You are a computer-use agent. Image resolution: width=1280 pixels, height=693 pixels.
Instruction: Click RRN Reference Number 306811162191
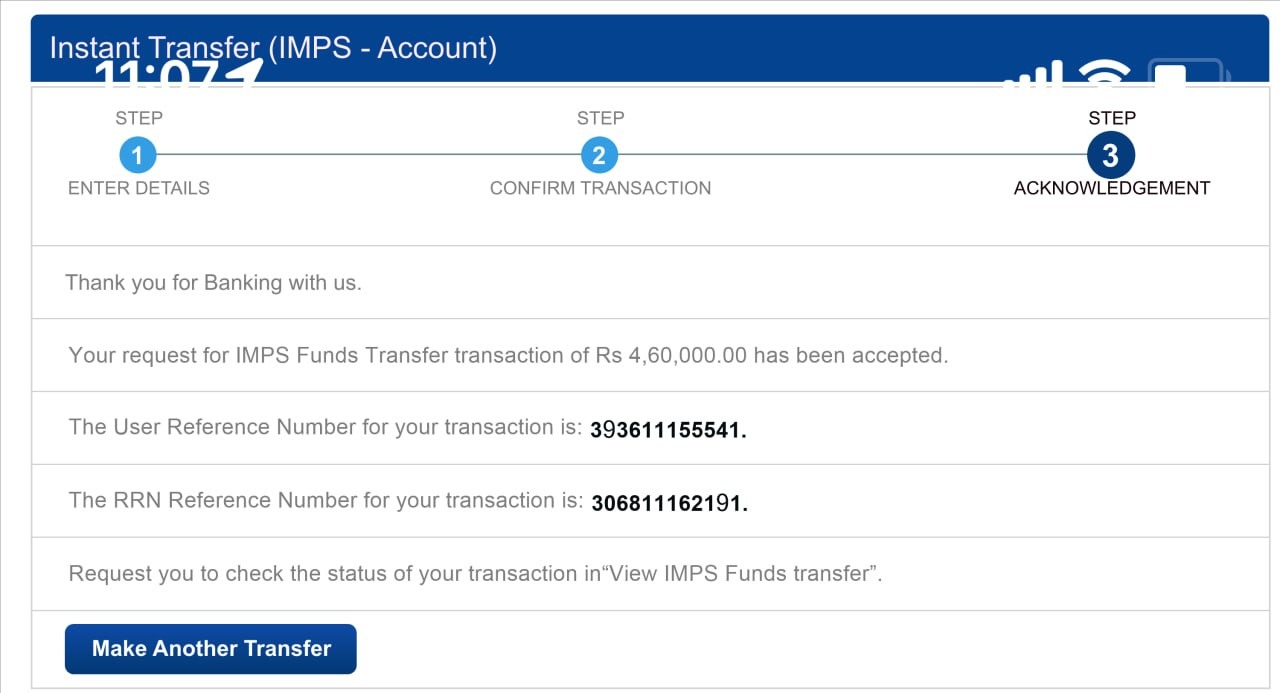tap(669, 503)
